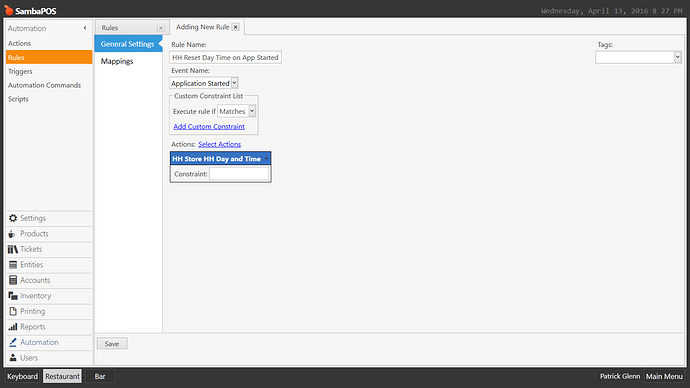690x388 pixels.
Task: Click the Patrick Glenn user name
Action: tap(620, 377)
